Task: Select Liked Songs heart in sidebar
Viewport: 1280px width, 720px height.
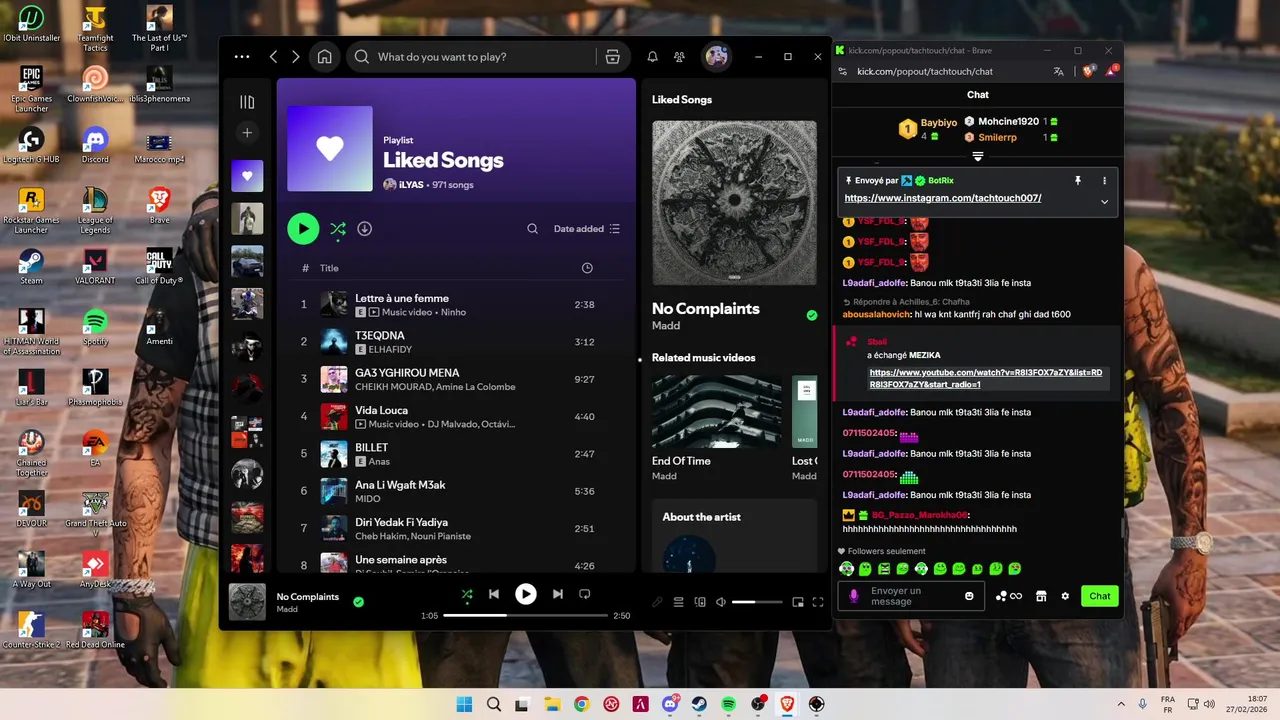Action: tap(247, 176)
